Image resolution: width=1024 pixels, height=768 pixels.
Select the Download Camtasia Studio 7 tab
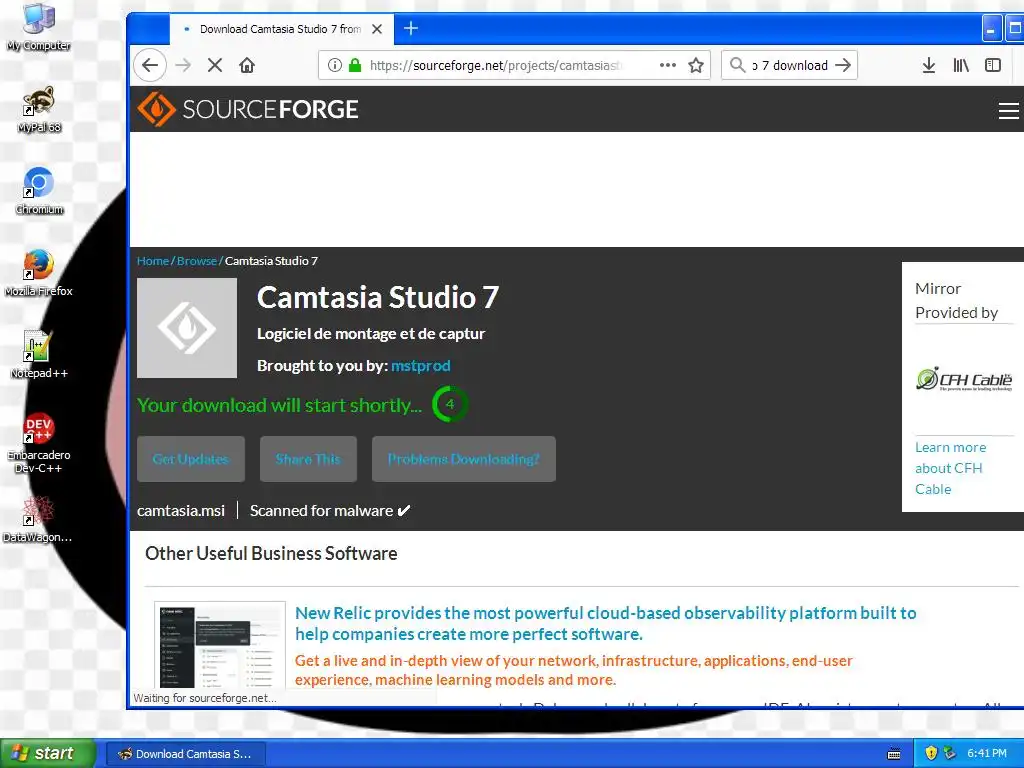(281, 29)
